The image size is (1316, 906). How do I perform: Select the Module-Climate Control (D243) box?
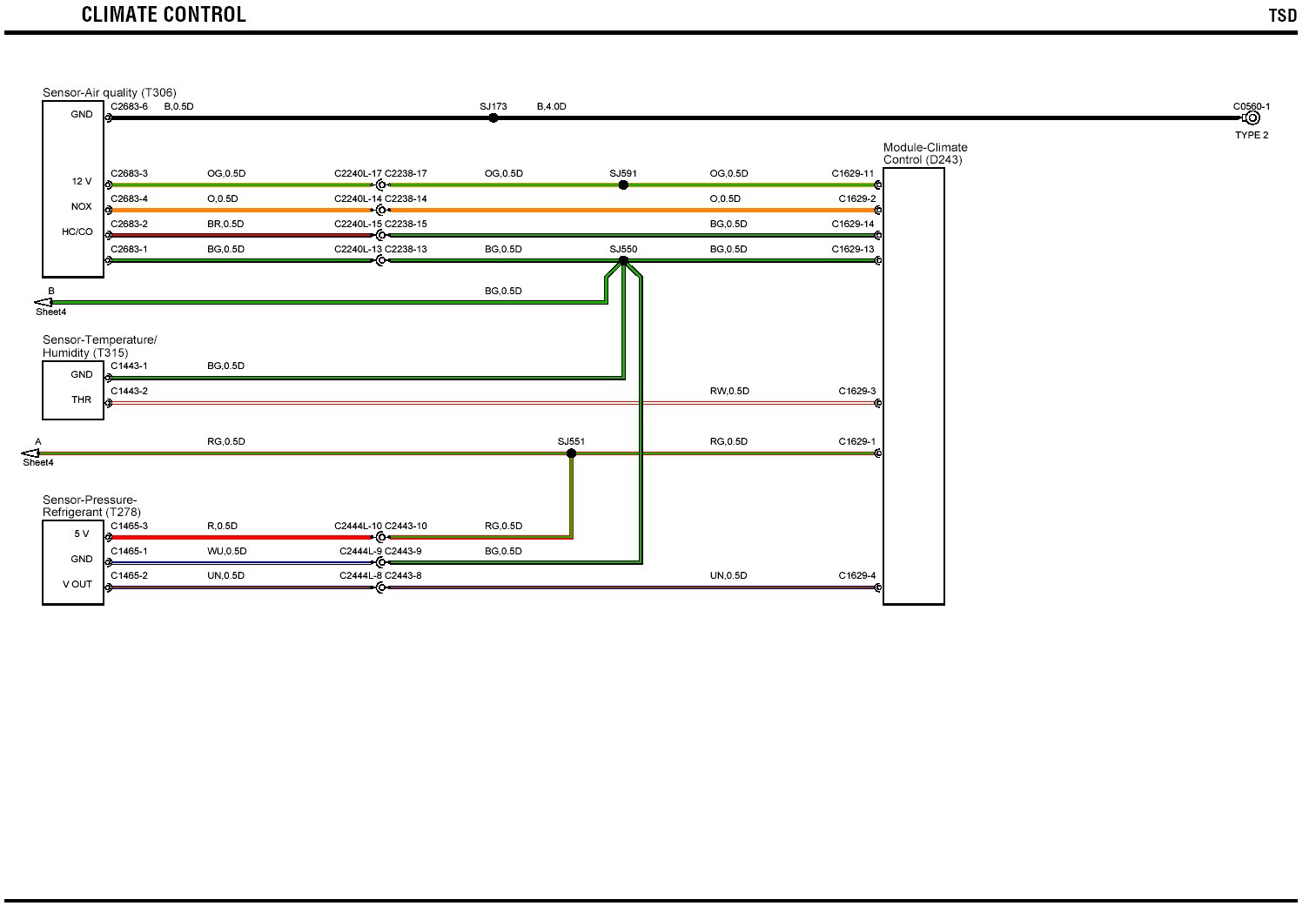tap(913, 386)
